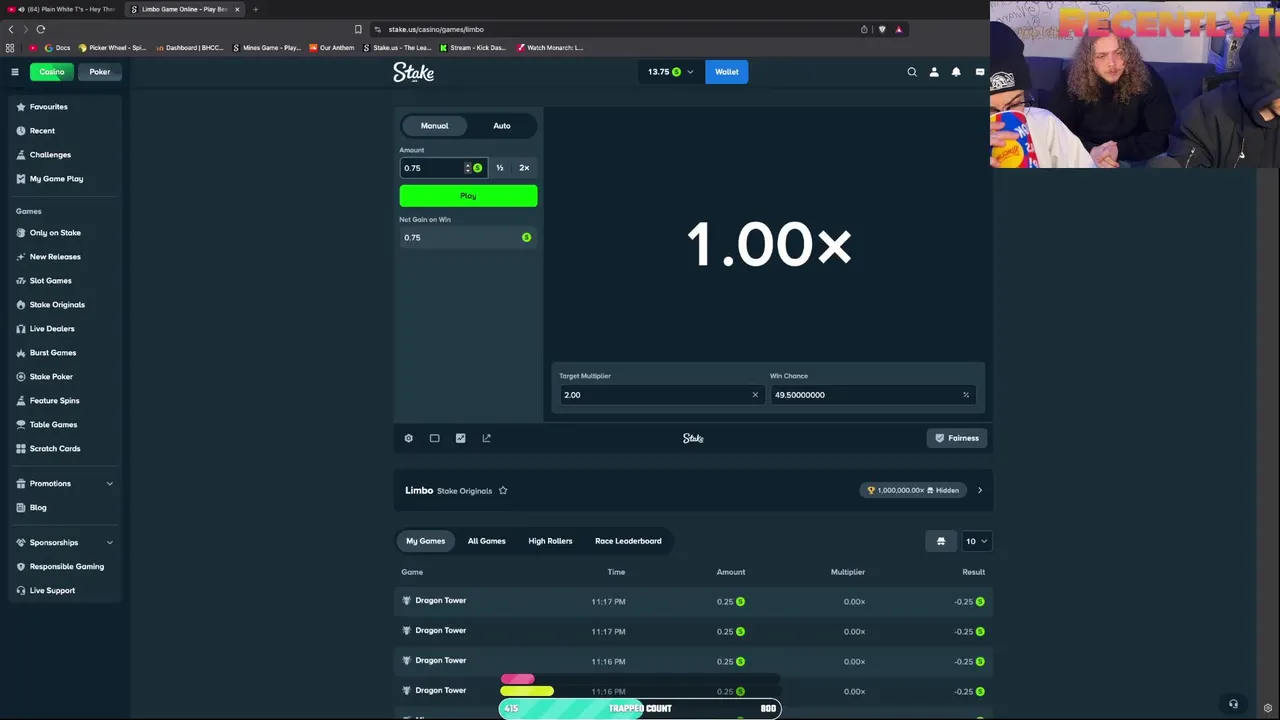This screenshot has height=720, width=1280.
Task: Change the rows per page dropdown showing 10
Action: (x=976, y=541)
